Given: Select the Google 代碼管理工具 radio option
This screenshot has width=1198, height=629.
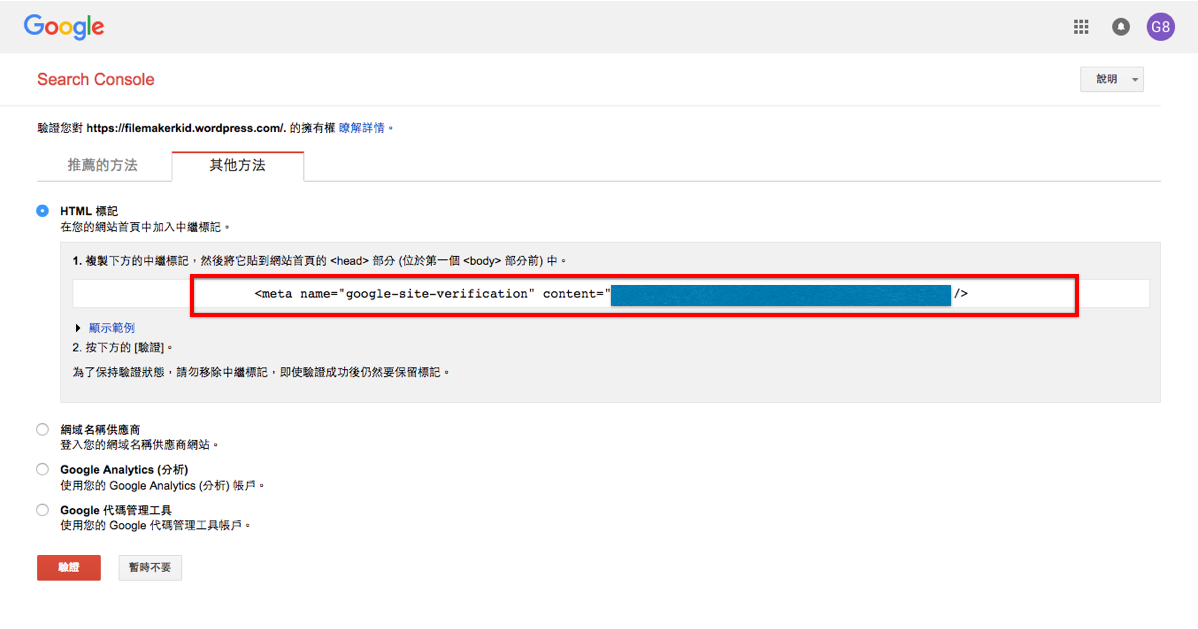Looking at the screenshot, I should [x=43, y=510].
